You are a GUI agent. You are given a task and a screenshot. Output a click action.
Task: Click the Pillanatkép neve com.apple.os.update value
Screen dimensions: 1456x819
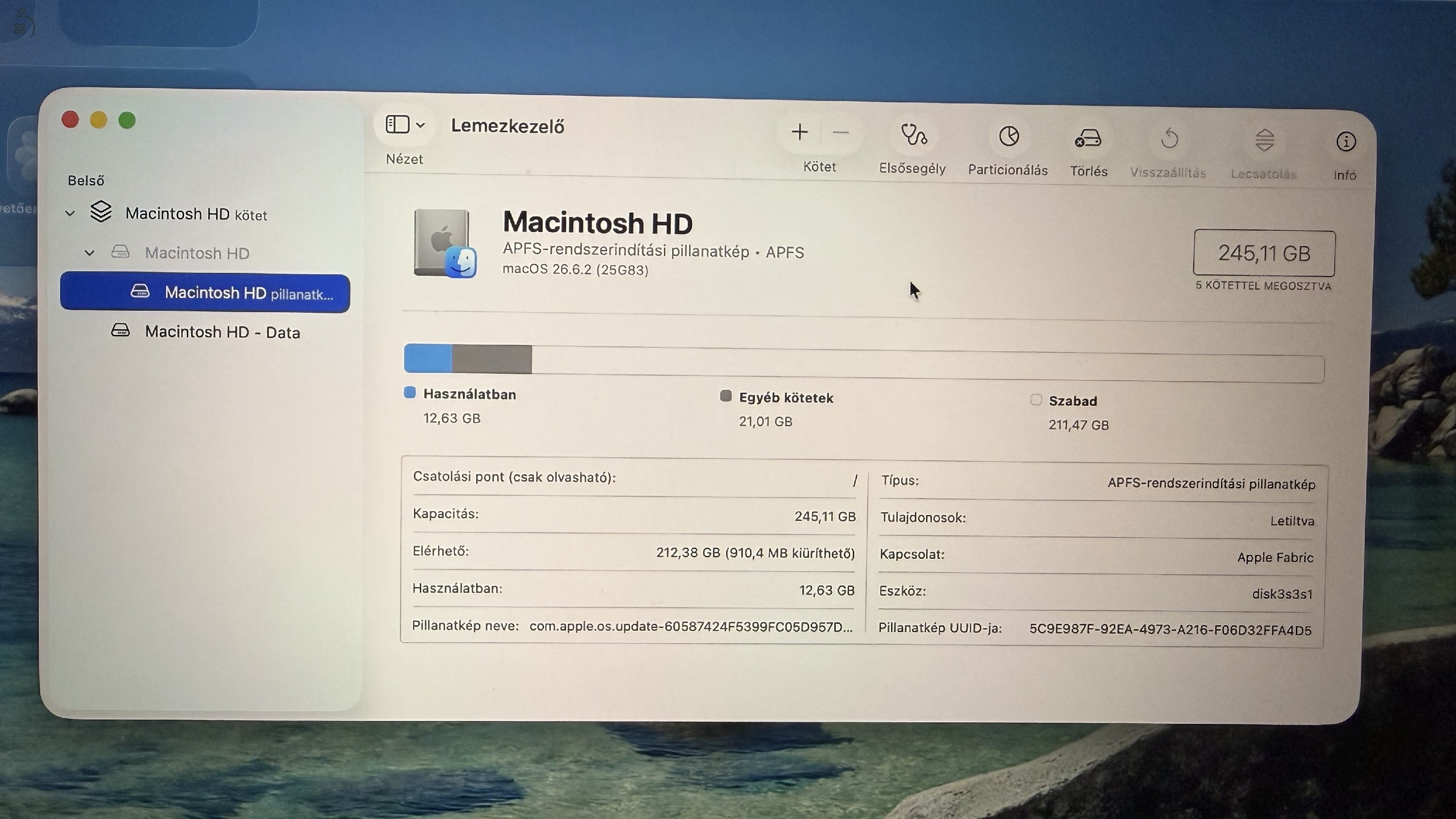coord(691,626)
